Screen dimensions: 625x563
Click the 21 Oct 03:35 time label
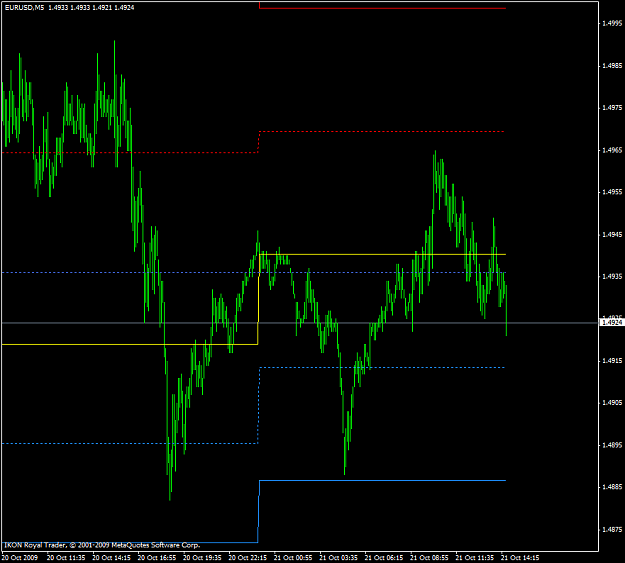(x=338, y=557)
